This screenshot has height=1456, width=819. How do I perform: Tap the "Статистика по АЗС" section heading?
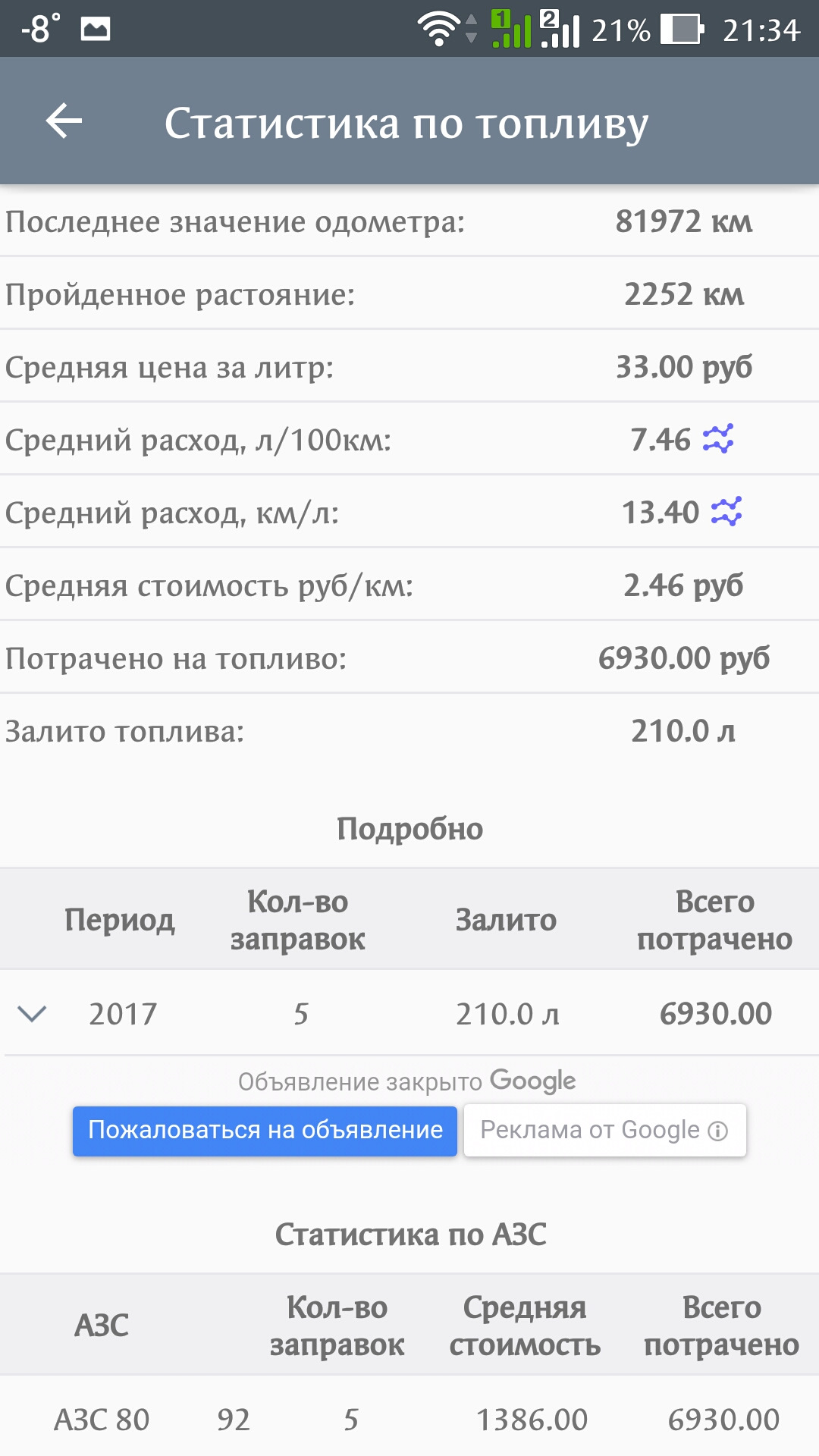point(409,1235)
